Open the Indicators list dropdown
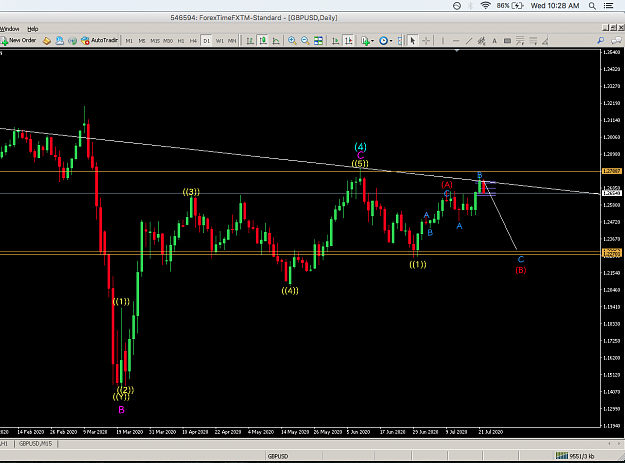Image resolution: width=625 pixels, height=463 pixels. pyautogui.click(x=367, y=41)
